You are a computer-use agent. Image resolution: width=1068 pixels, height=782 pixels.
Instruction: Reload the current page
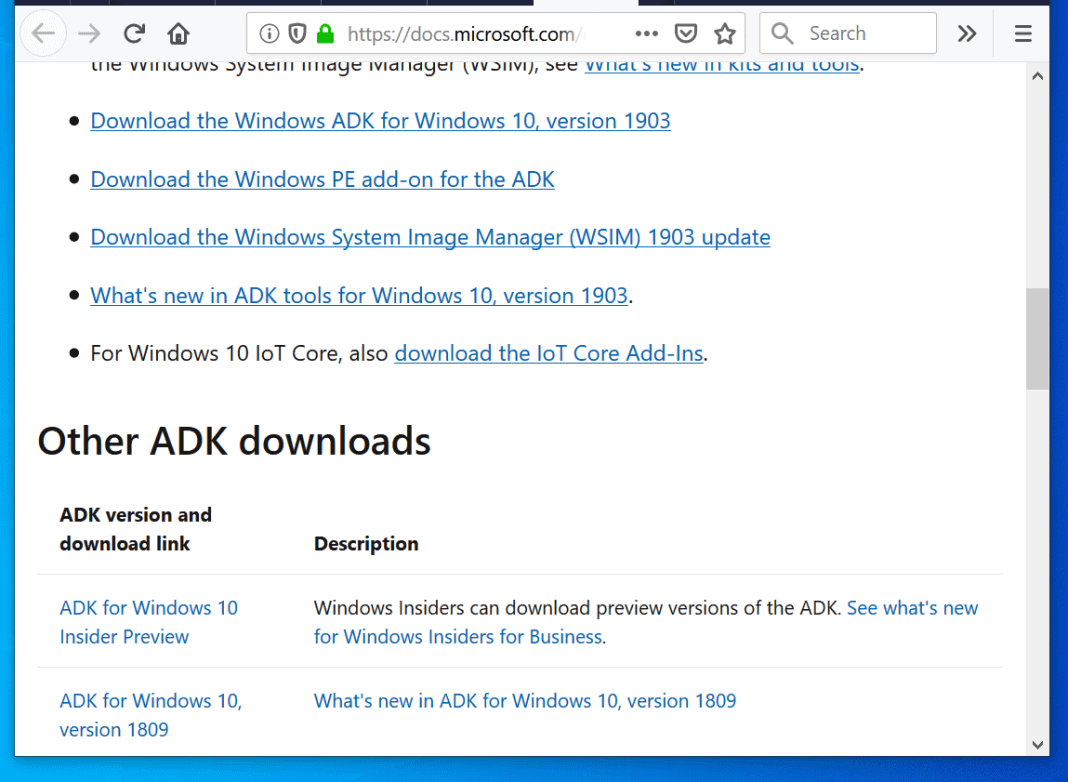pos(133,33)
